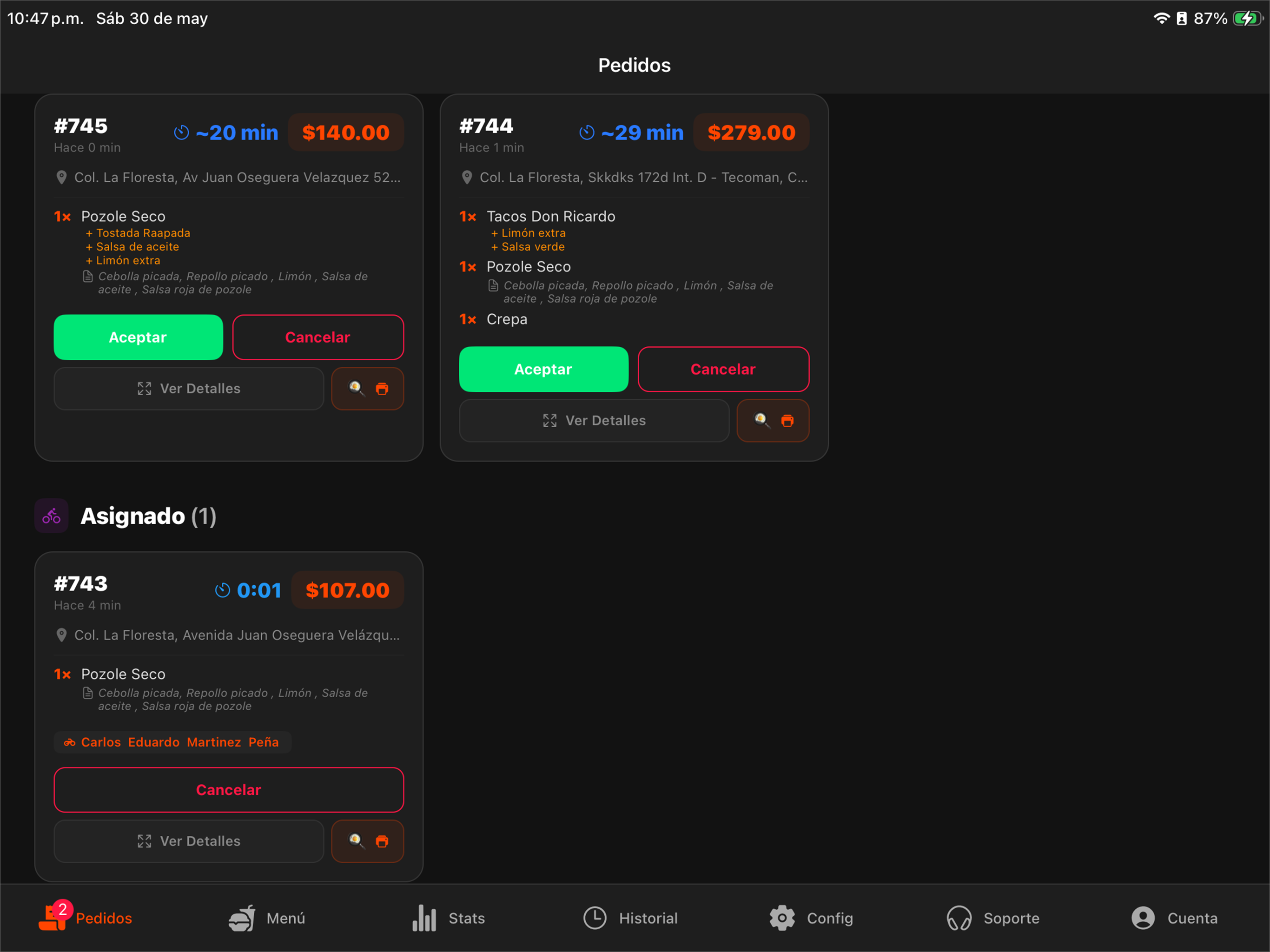Cancel assigned order #743
Screen dimensions: 1270x952
click(x=229, y=789)
